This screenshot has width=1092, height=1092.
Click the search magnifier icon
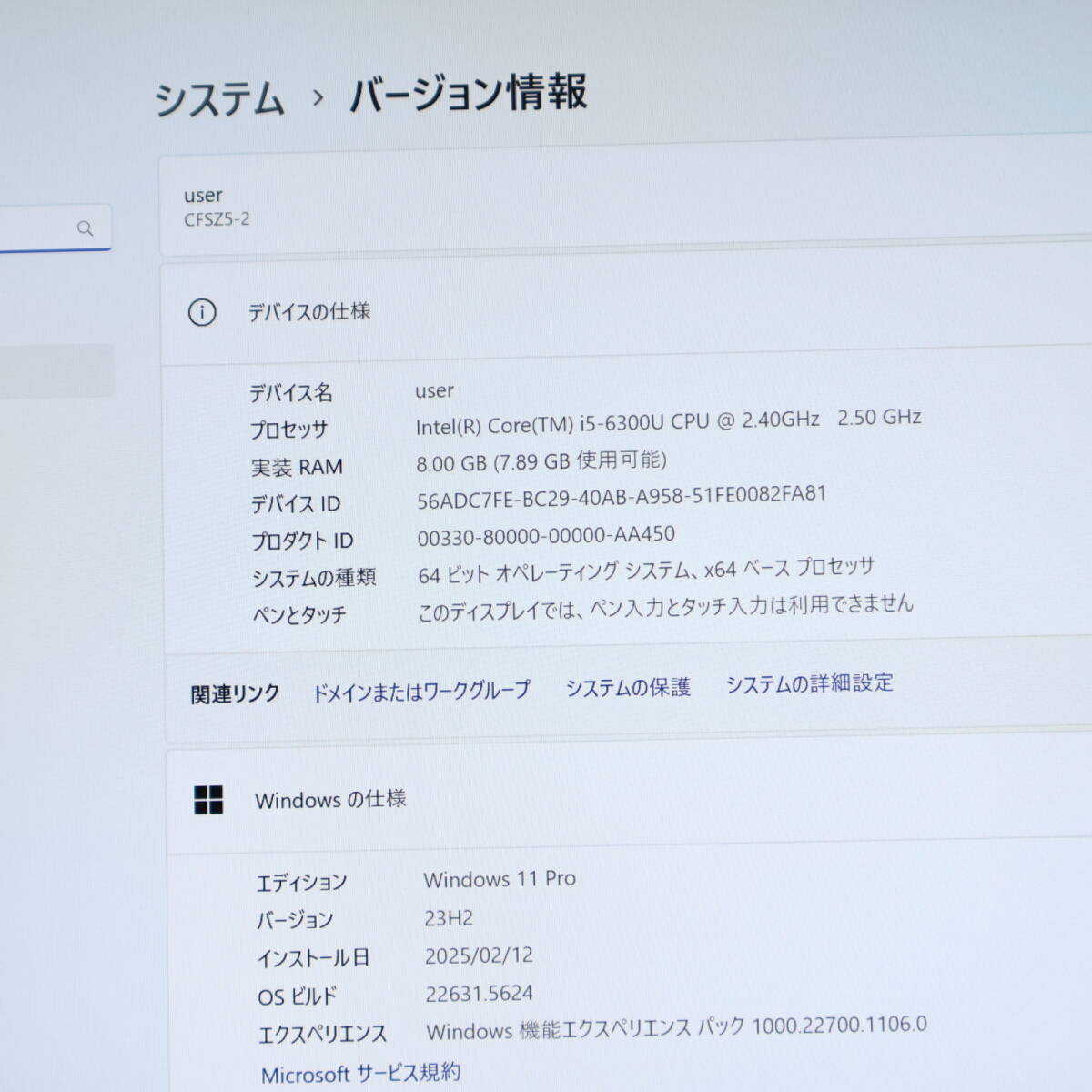click(86, 228)
